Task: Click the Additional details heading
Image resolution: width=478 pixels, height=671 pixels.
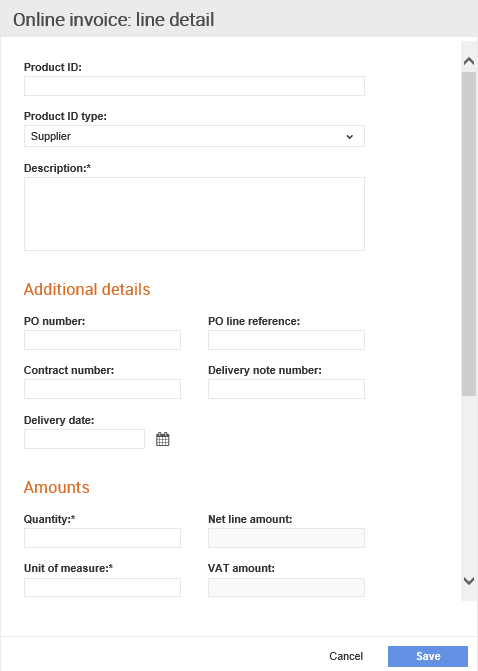Action: pyautogui.click(x=87, y=289)
